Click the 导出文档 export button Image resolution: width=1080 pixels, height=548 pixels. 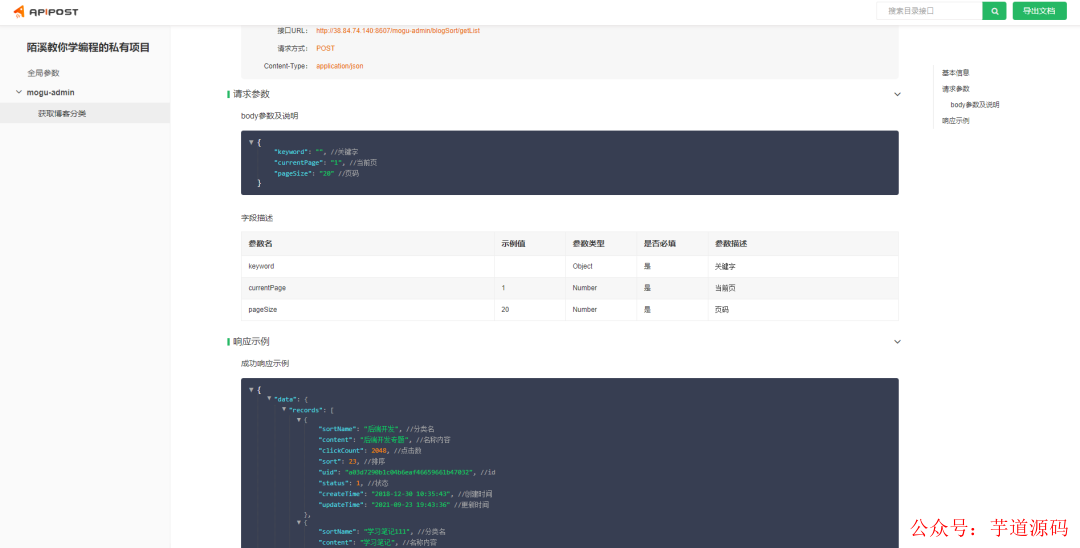pos(1039,11)
